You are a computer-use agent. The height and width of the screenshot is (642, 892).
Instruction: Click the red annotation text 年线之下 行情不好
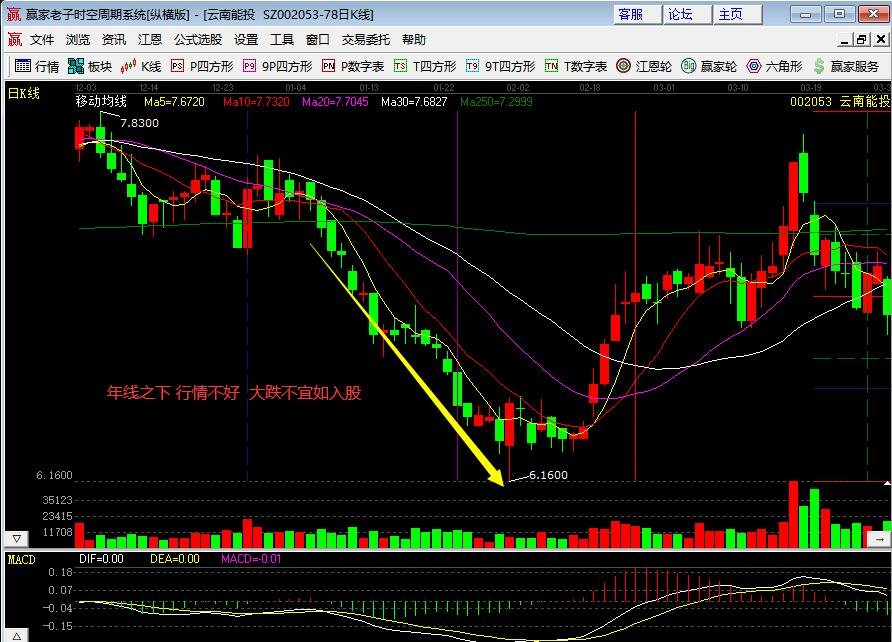coord(174,392)
